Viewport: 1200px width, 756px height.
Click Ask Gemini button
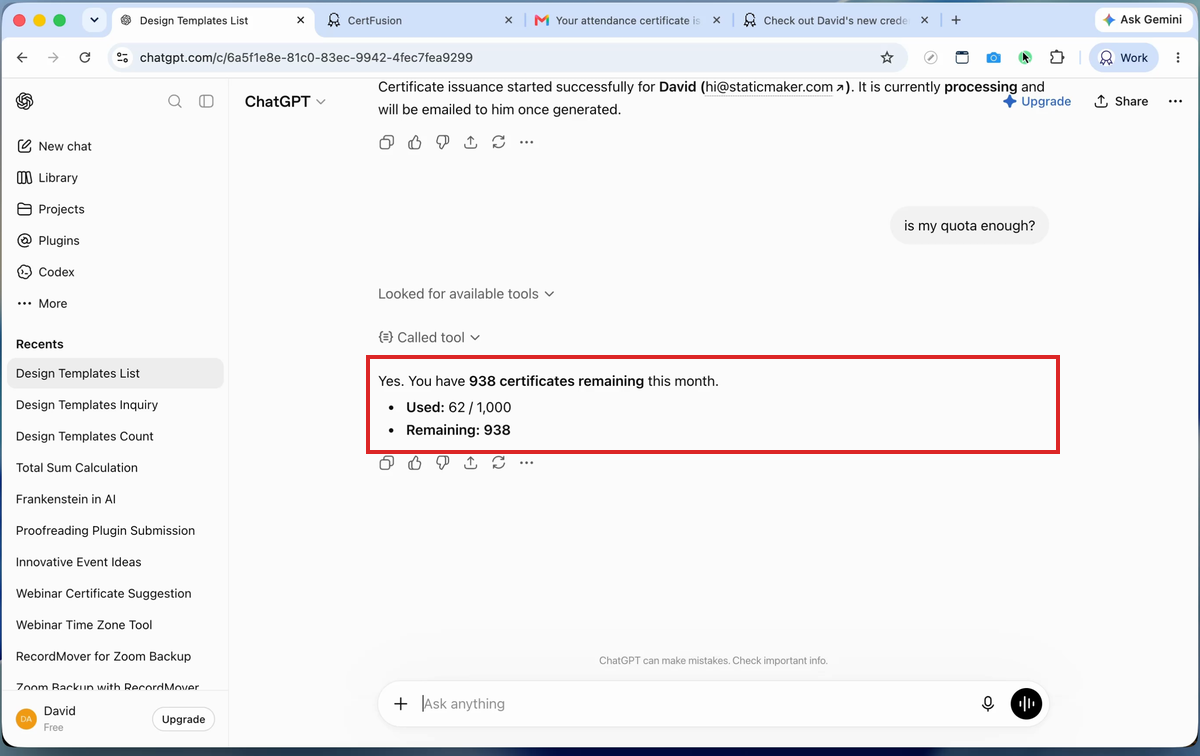(1142, 20)
